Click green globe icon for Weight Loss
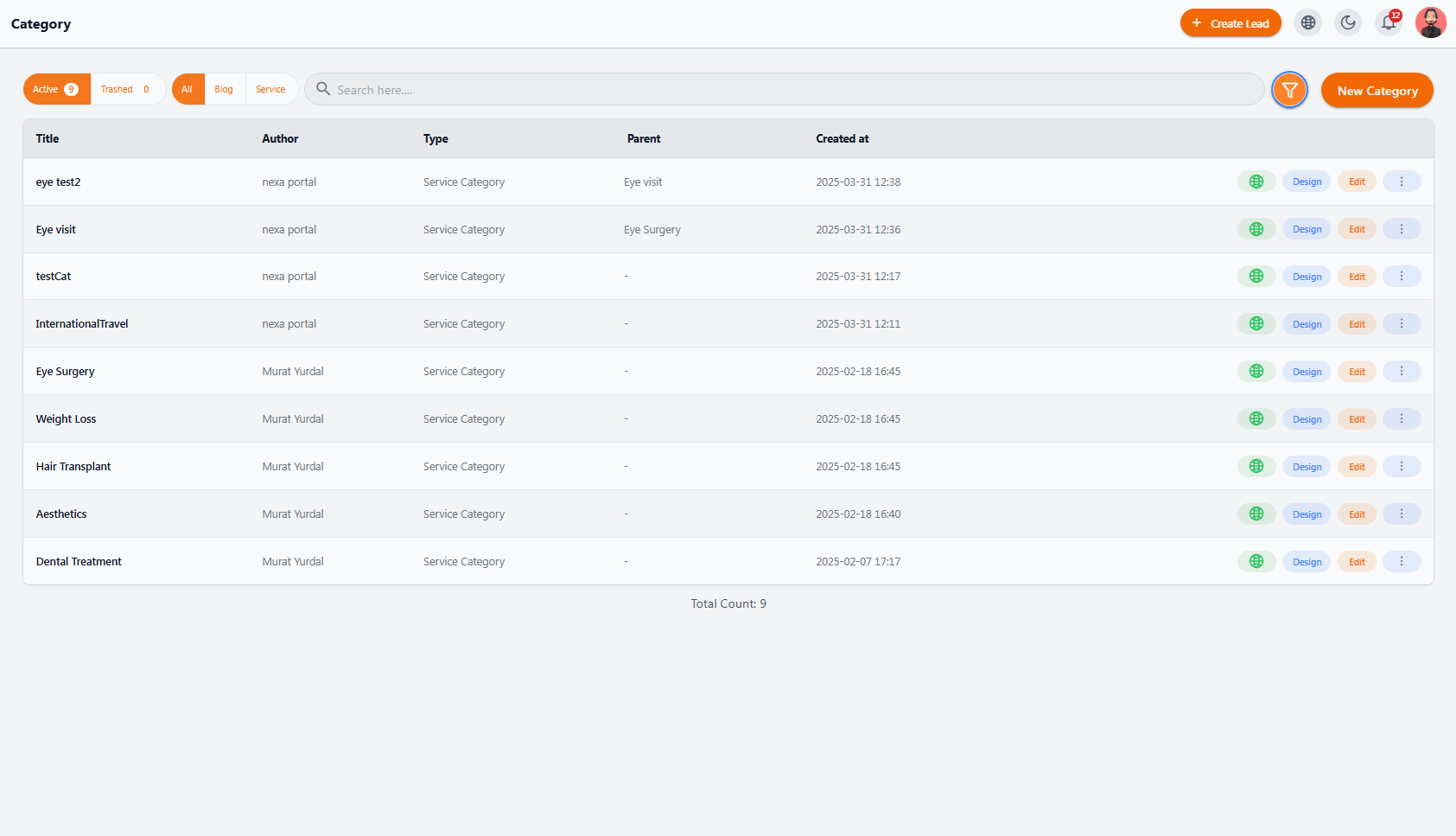Image resolution: width=1456 pixels, height=836 pixels. click(x=1256, y=418)
